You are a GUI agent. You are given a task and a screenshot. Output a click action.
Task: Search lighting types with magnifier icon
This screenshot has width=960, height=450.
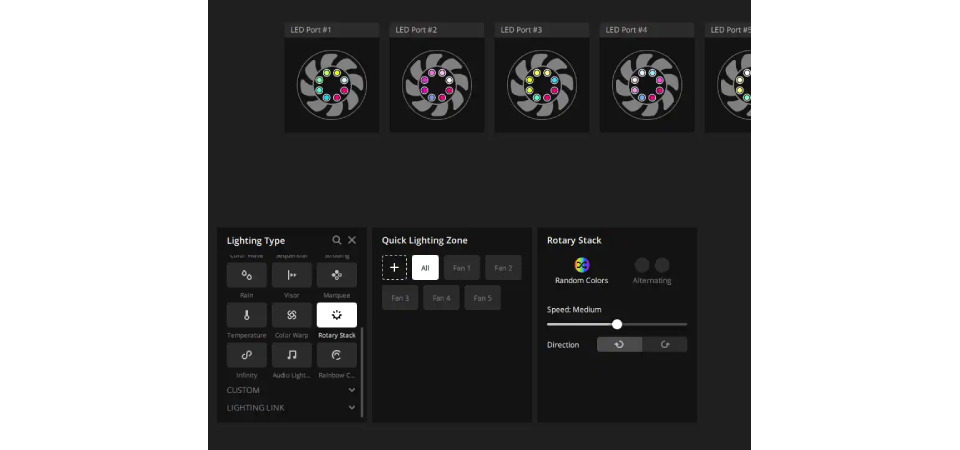pos(337,241)
